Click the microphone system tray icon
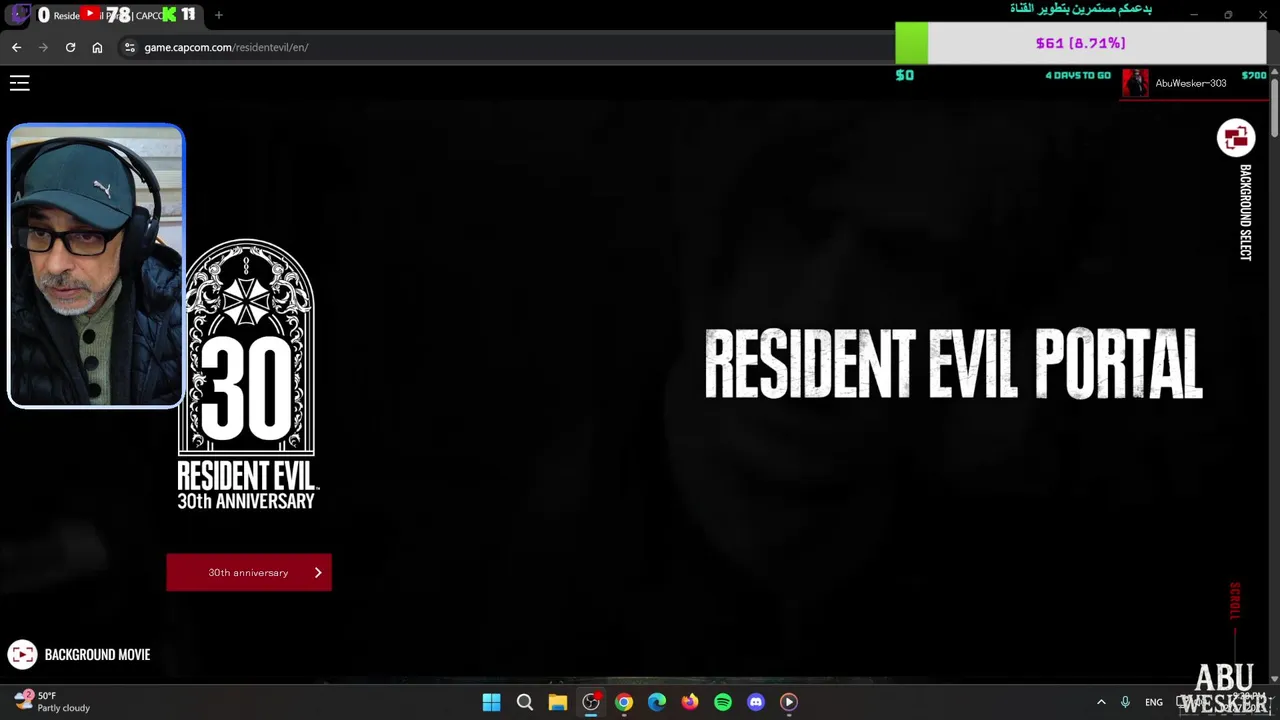1280x720 pixels. [1125, 702]
